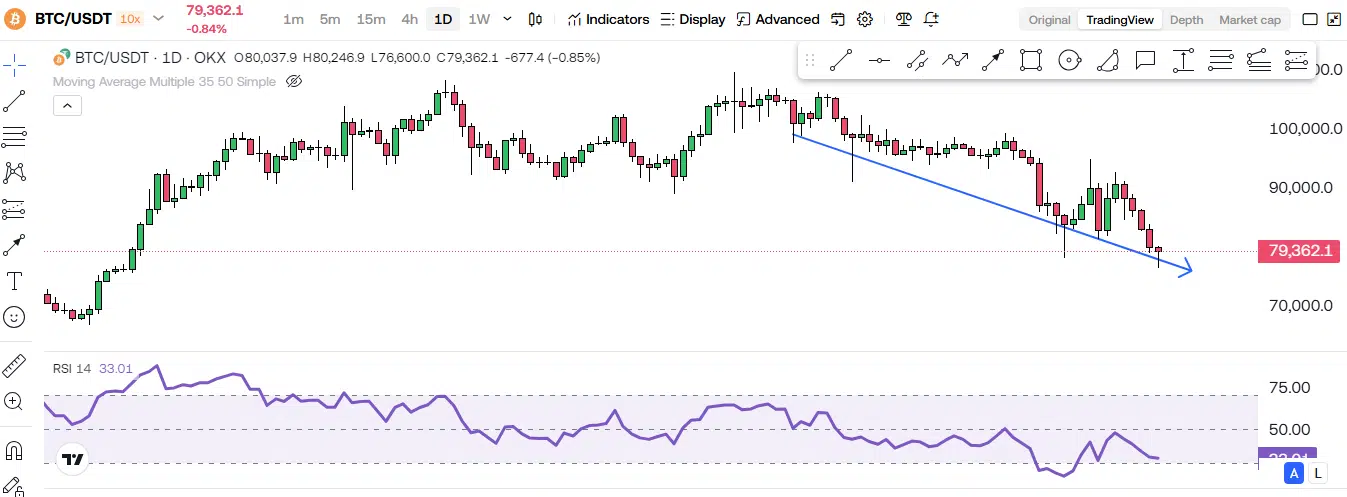Select the ruler measure tool
The width and height of the screenshot is (1347, 497).
(x=15, y=366)
